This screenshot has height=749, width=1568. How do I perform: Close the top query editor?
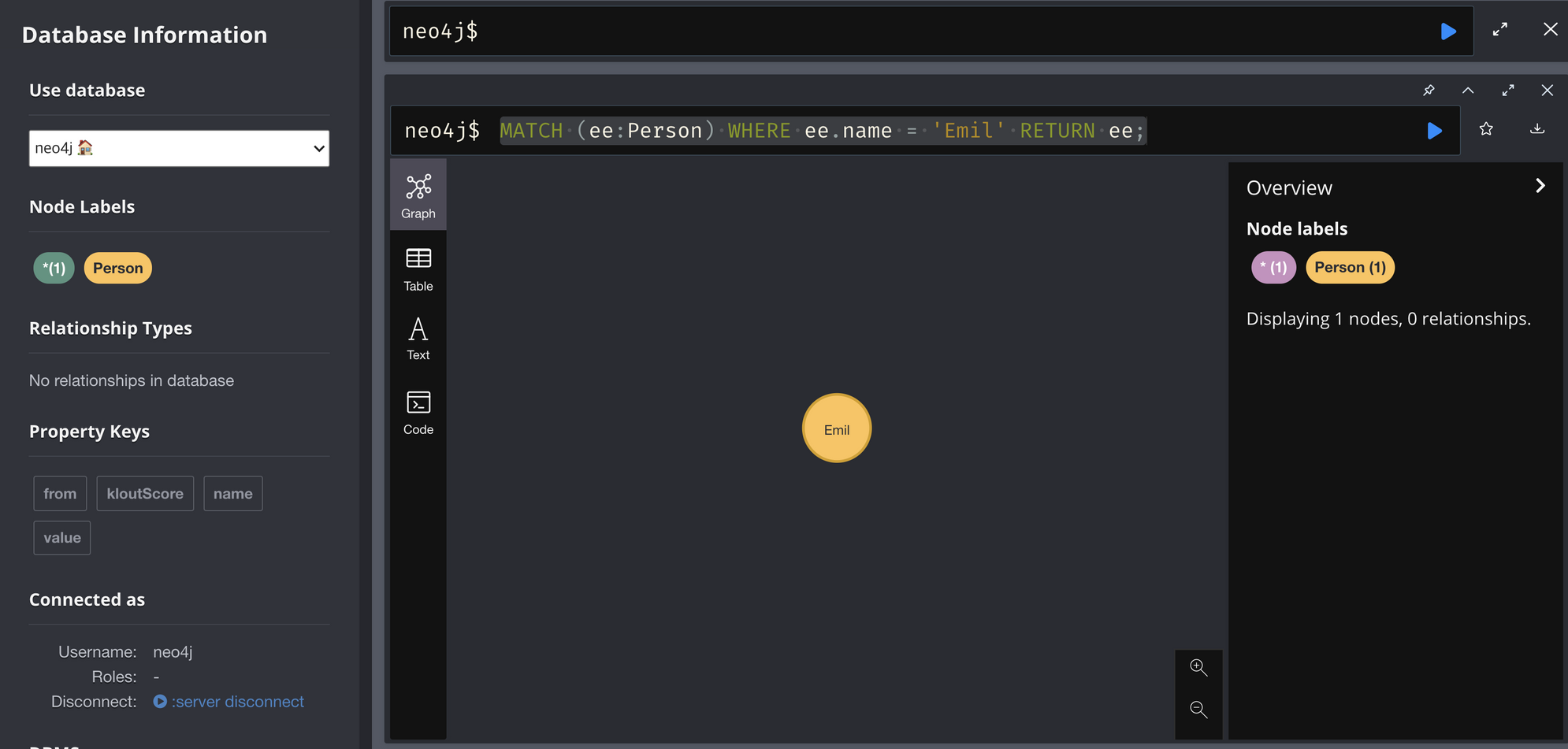[x=1550, y=30]
